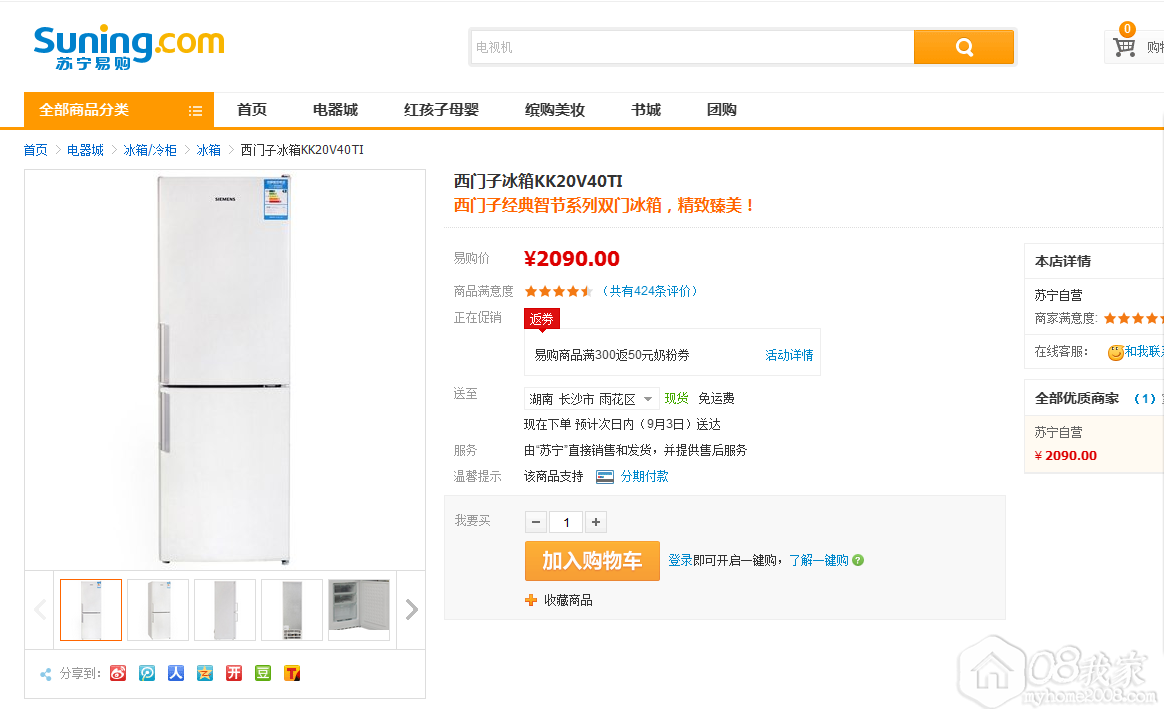1164x714 pixels.
Task: Go to the 红孩子母婴 navigation tab
Action: (441, 110)
